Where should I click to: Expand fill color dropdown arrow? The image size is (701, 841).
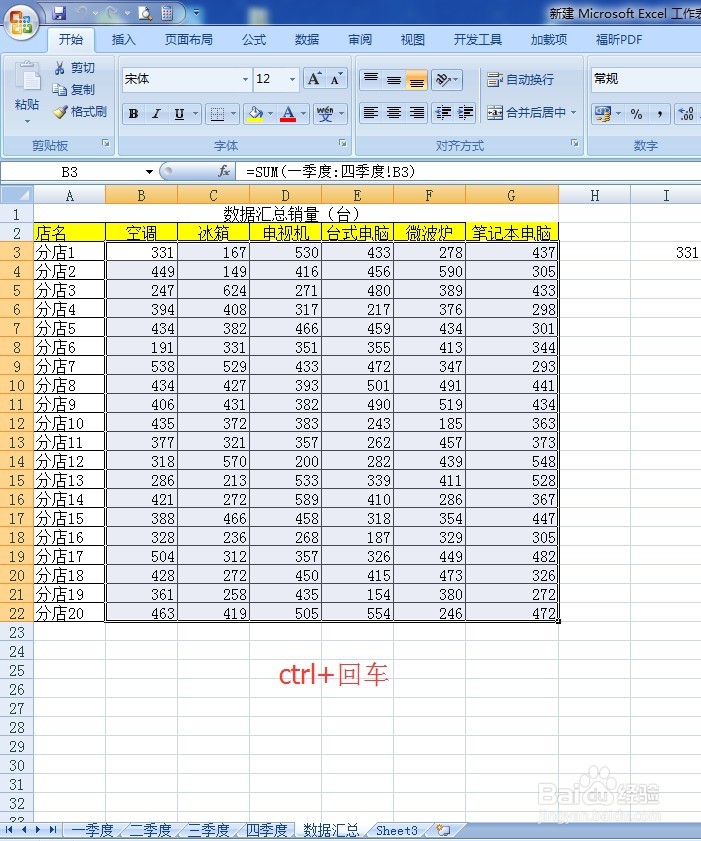[270, 114]
